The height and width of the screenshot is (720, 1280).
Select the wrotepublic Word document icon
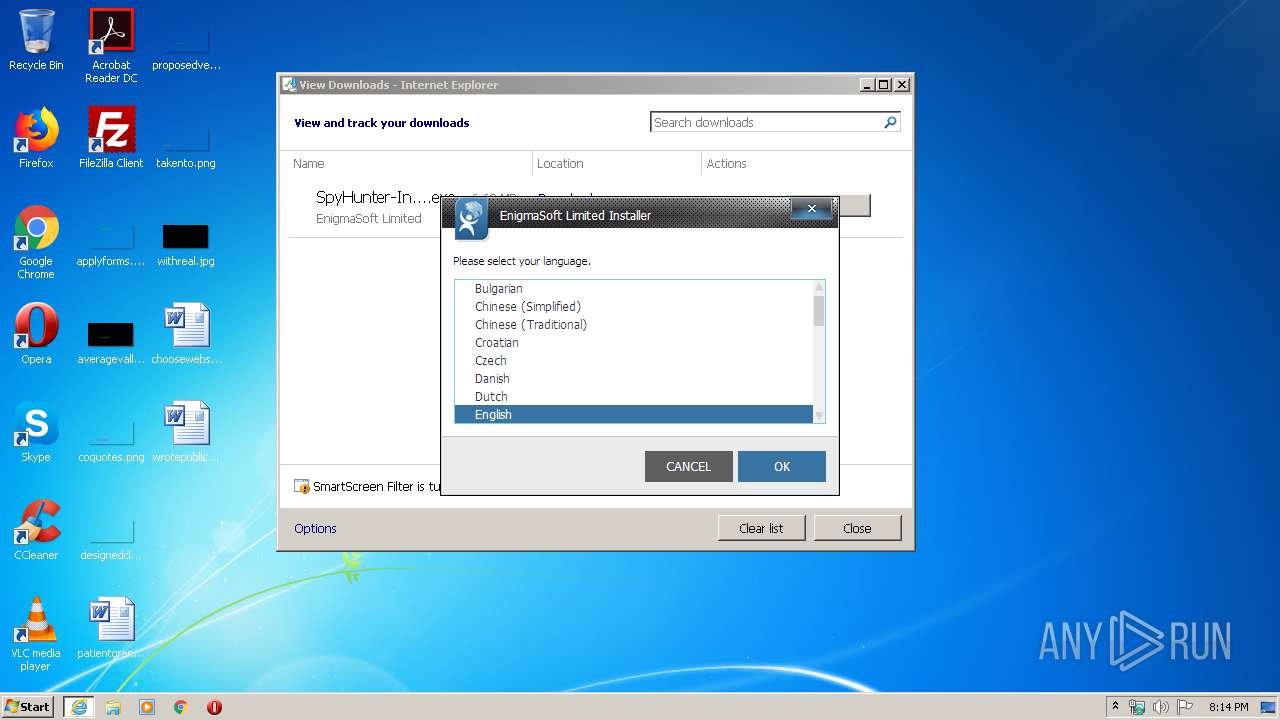point(186,432)
